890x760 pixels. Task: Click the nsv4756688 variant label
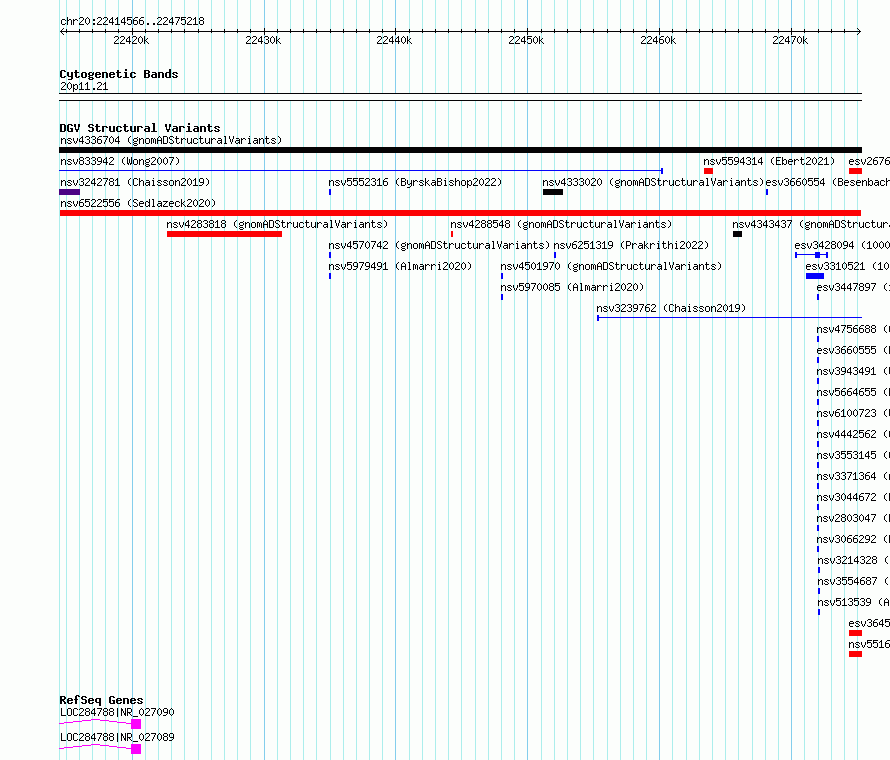coord(853,329)
